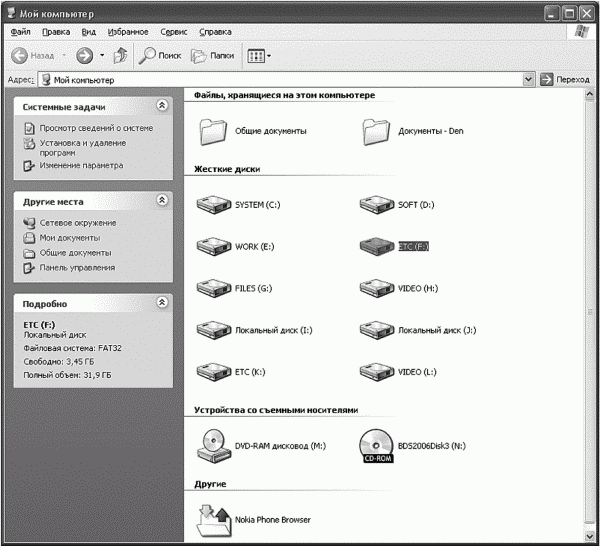Collapse the Другие места panel
The image size is (600, 546).
click(x=162, y=201)
